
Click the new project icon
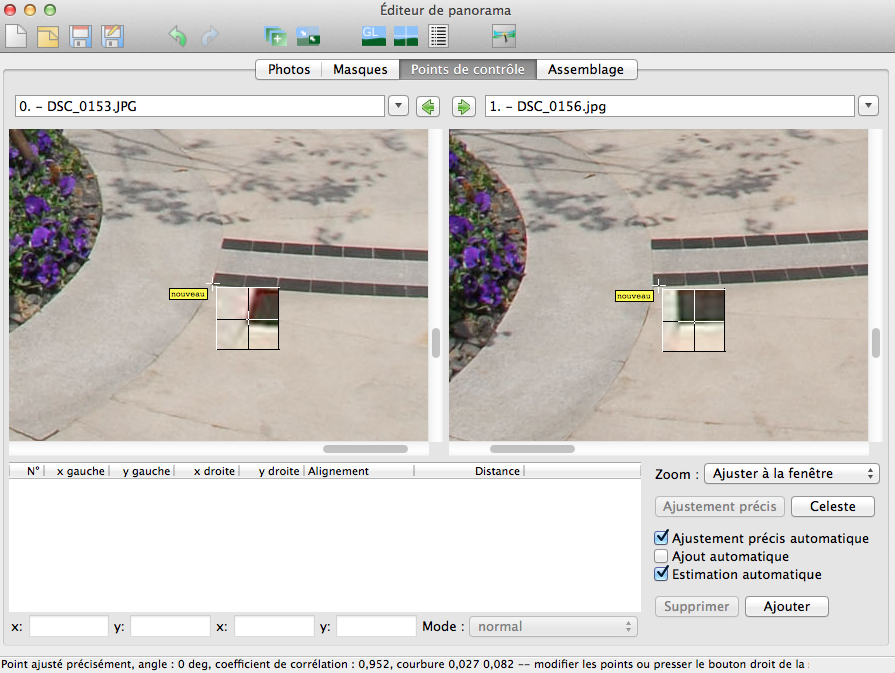[x=16, y=37]
